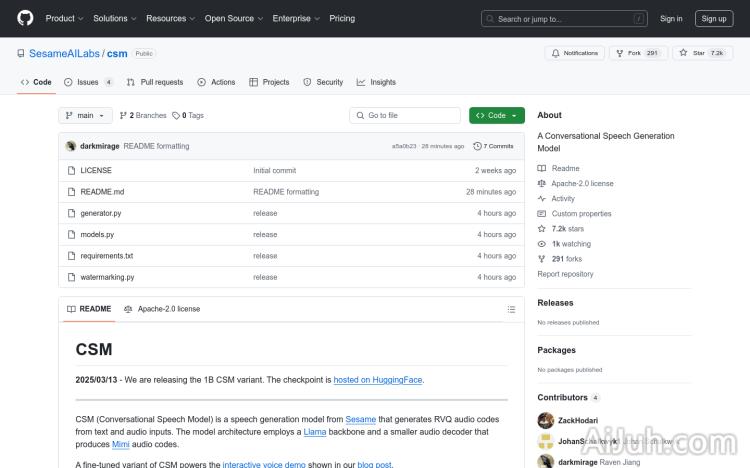
Task: Switch to the Issues tab
Action: (89, 82)
